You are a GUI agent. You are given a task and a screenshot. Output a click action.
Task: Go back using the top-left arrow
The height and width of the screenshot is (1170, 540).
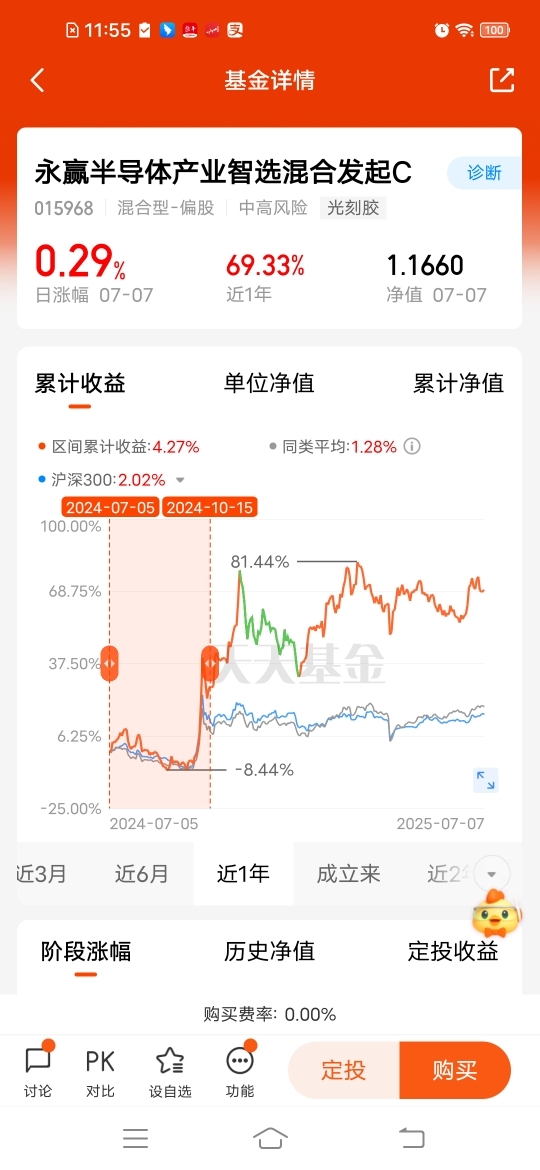pos(38,80)
